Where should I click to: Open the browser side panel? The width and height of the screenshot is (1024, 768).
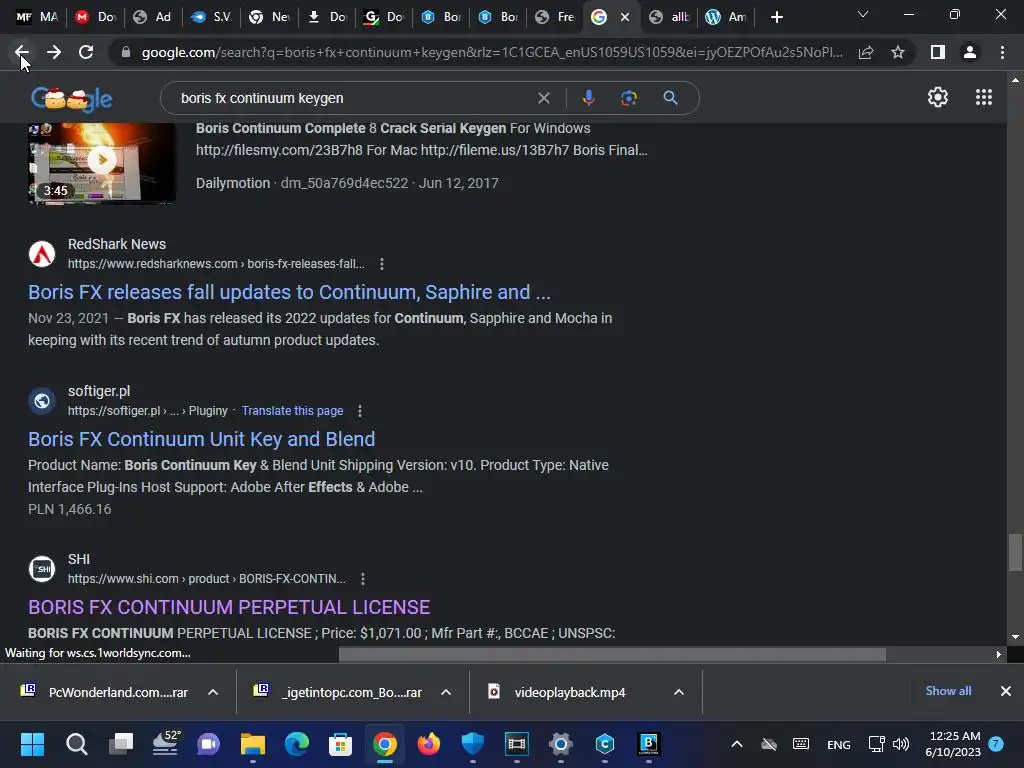937,52
